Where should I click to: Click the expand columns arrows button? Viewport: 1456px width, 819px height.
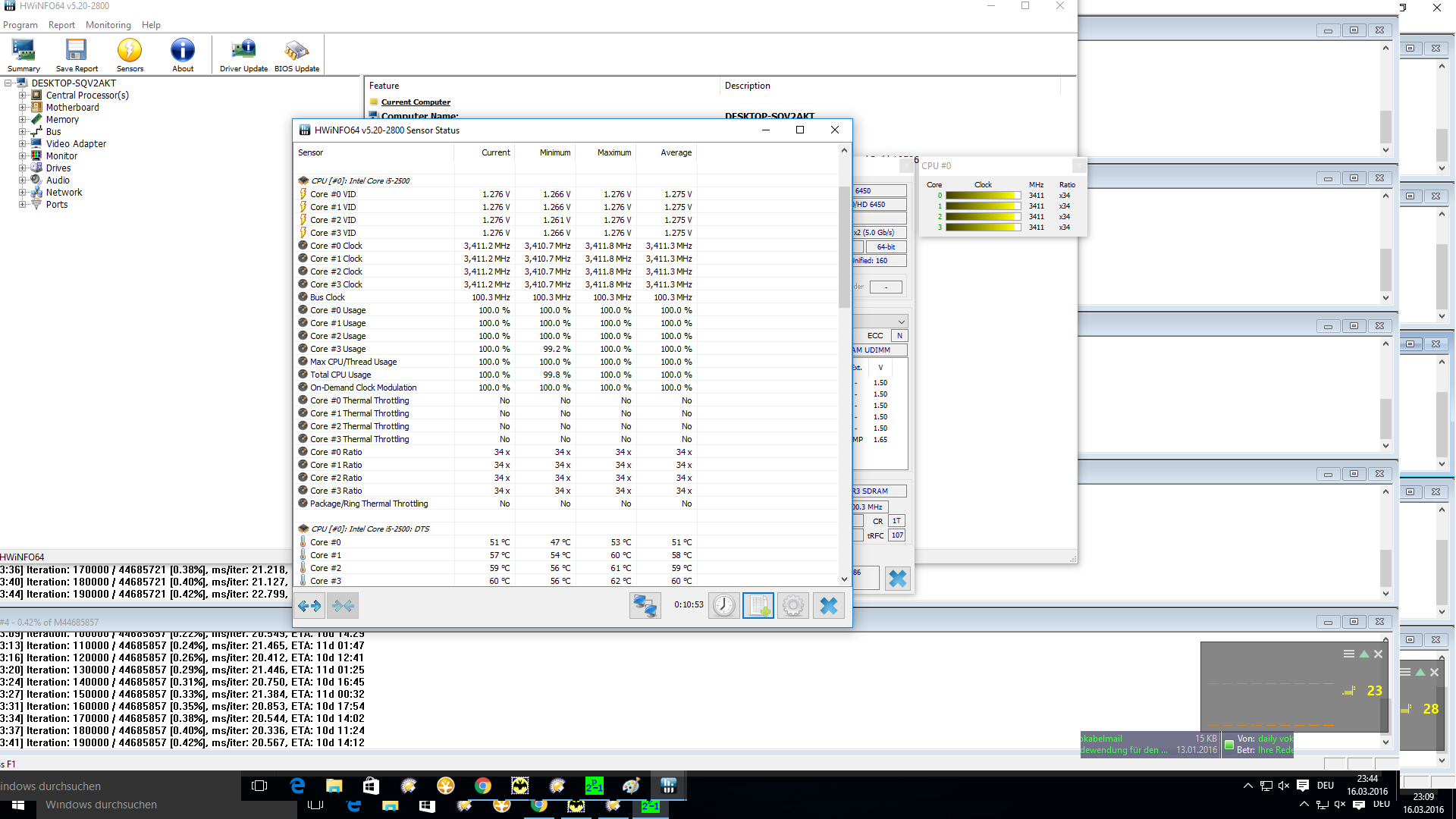309,605
